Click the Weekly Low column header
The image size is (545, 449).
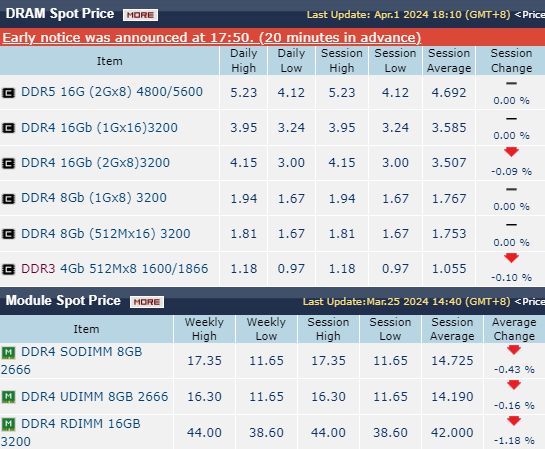tap(266, 329)
